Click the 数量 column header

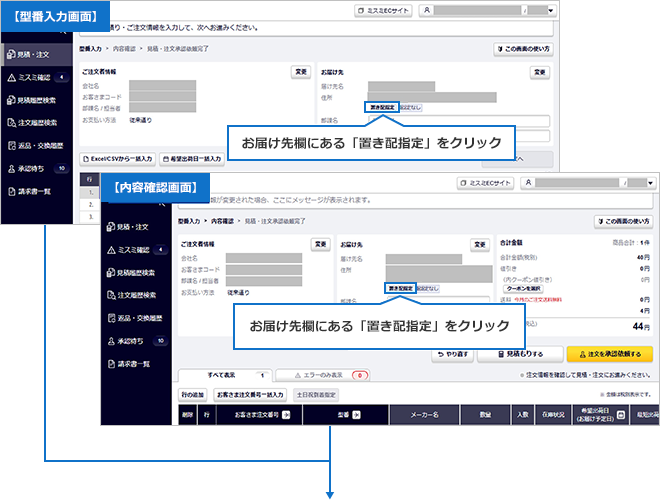[x=485, y=415]
